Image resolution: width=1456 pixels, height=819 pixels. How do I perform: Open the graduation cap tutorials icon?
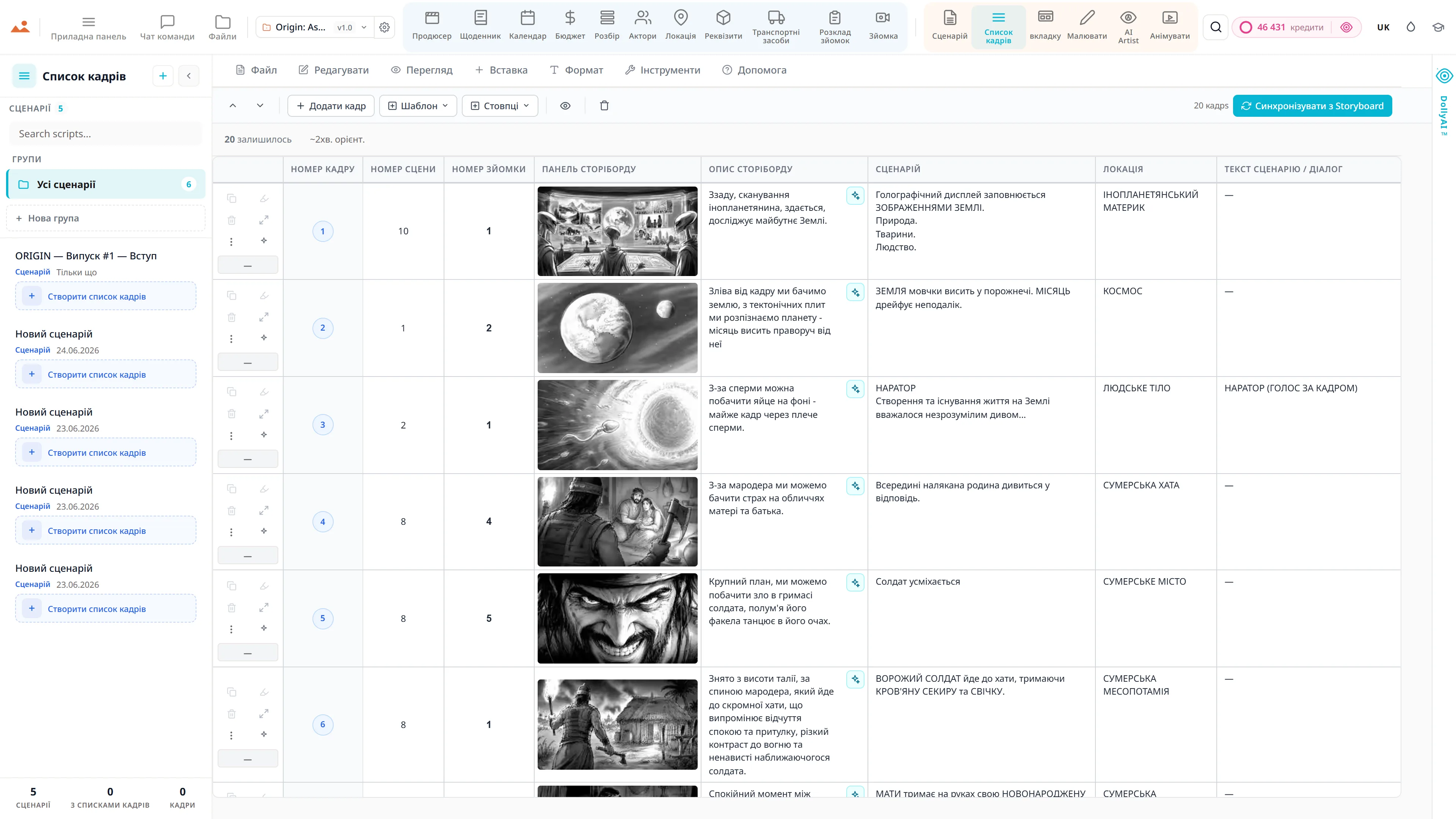(1439, 27)
